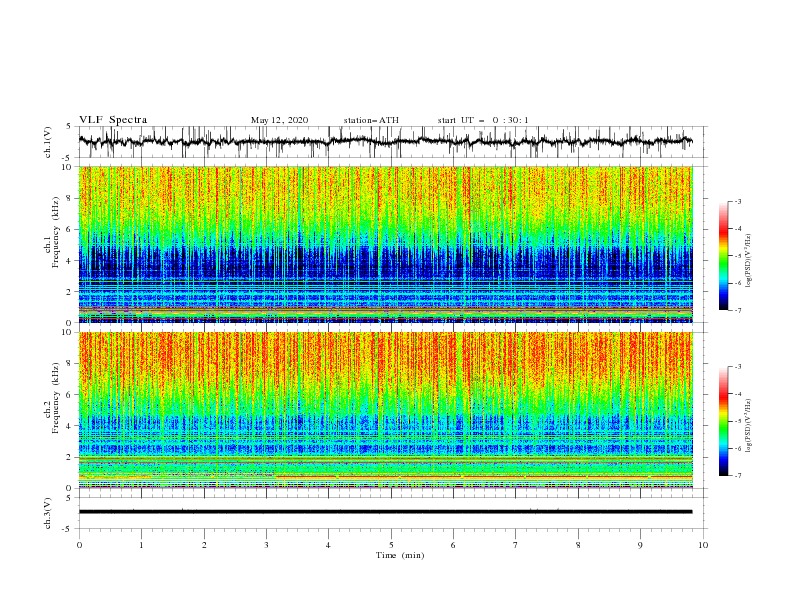Image resolution: width=792 pixels, height=612 pixels.
Task: Click the time axis tick label "8"
Action: (x=578, y=545)
